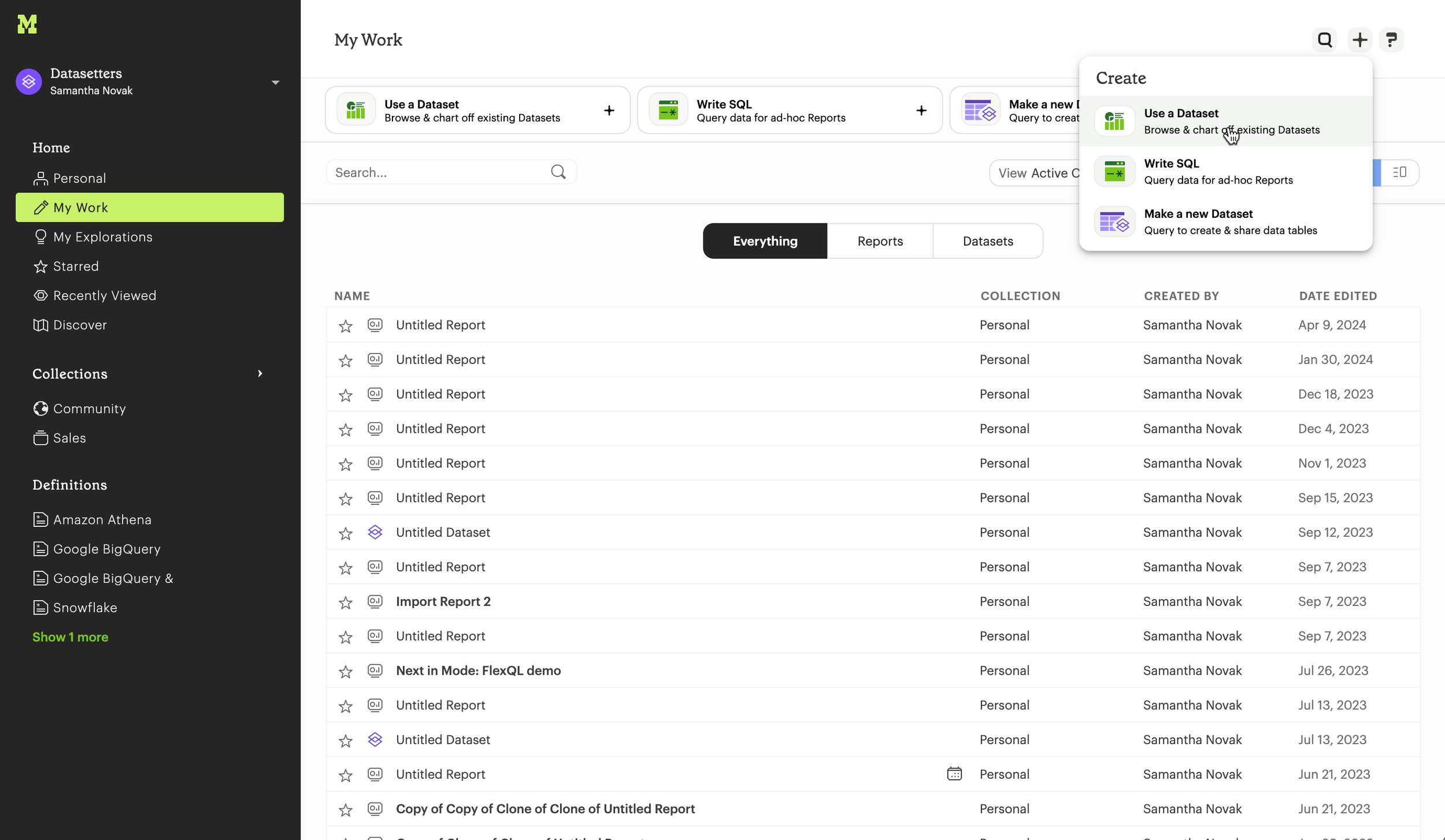Star the first Untitled Dataset row

(346, 533)
